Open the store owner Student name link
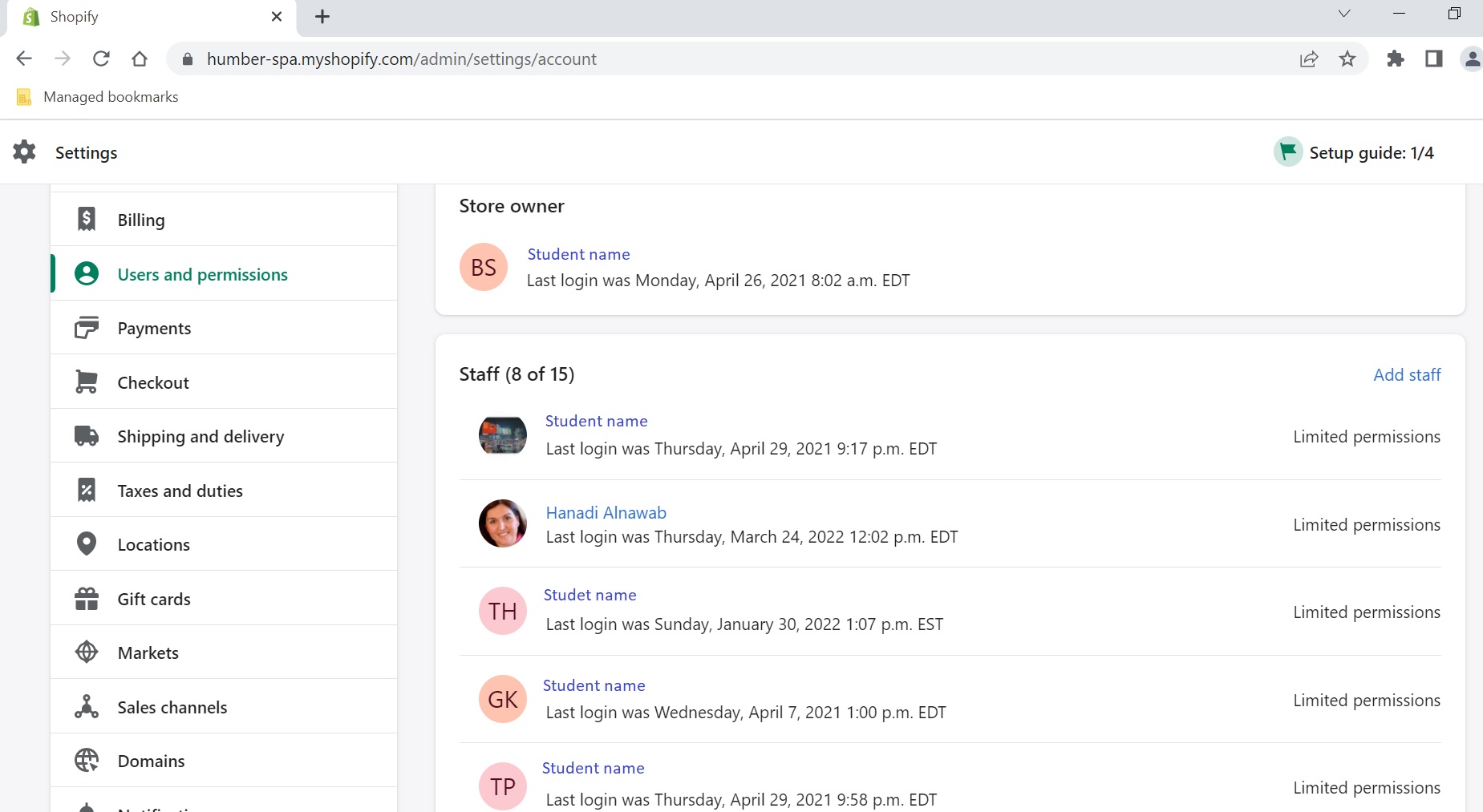Viewport: 1483px width, 812px height. click(578, 254)
